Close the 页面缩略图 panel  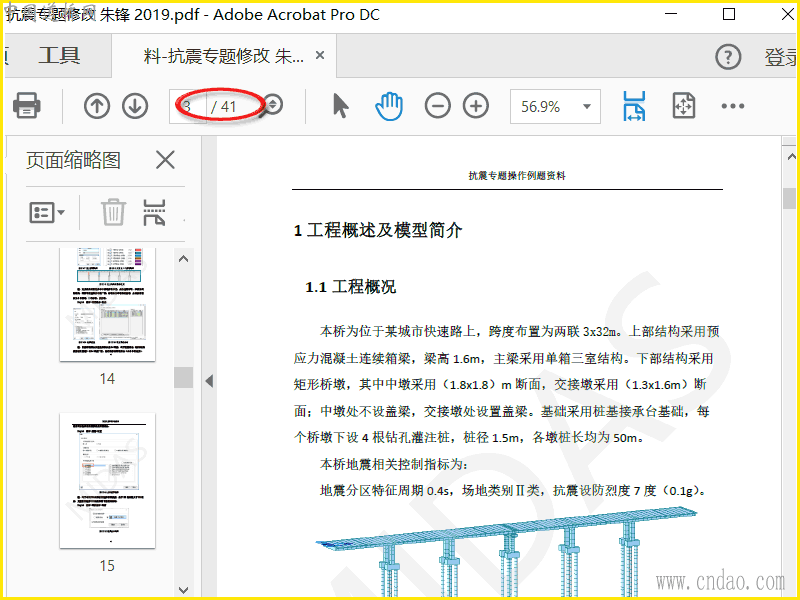(165, 160)
